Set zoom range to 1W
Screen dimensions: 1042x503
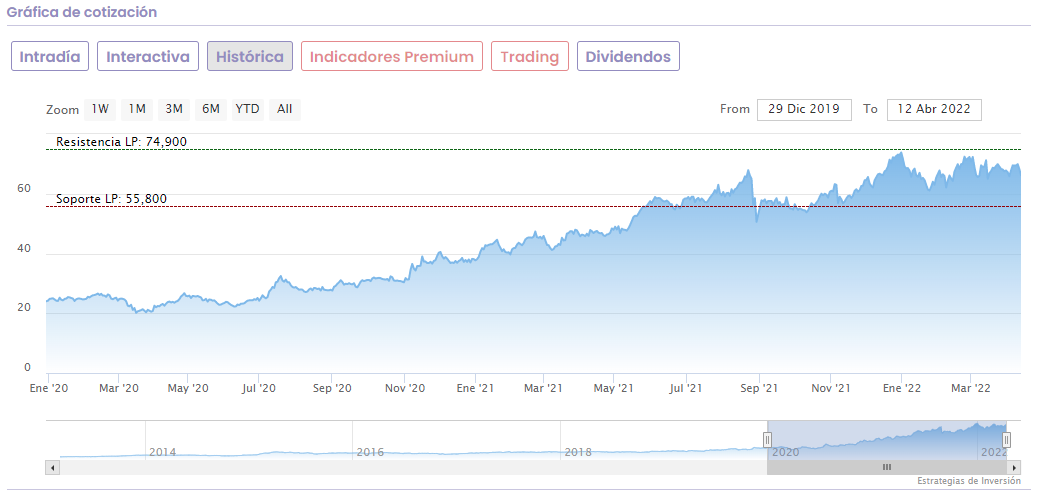tap(100, 109)
